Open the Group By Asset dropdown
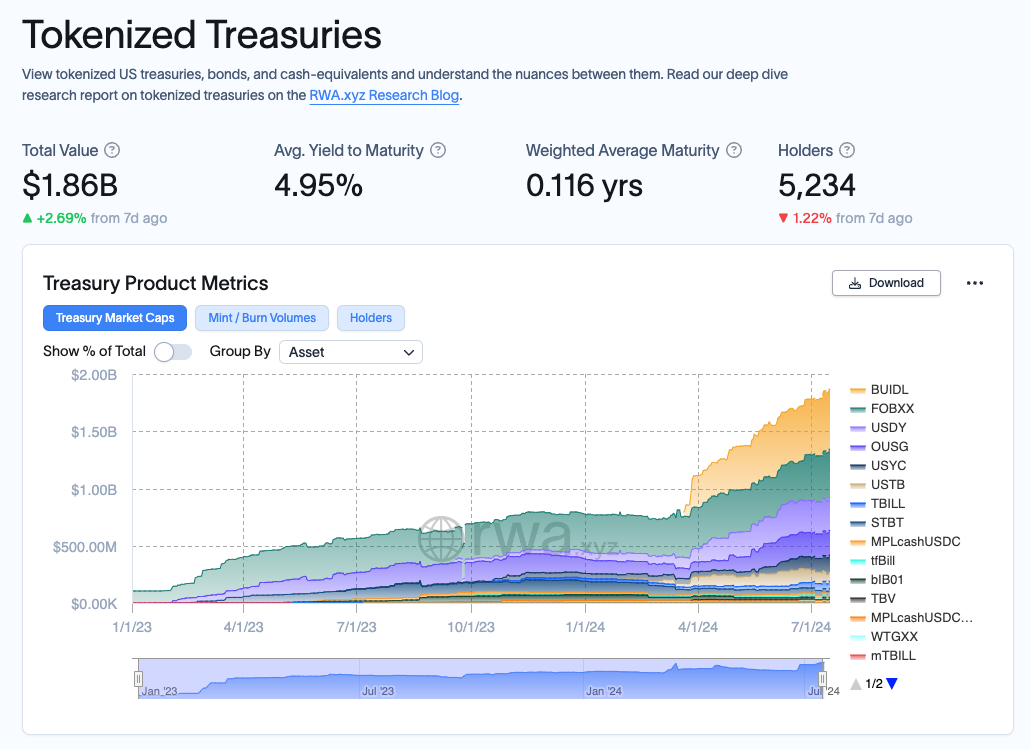This screenshot has height=749, width=1031. pyautogui.click(x=351, y=352)
